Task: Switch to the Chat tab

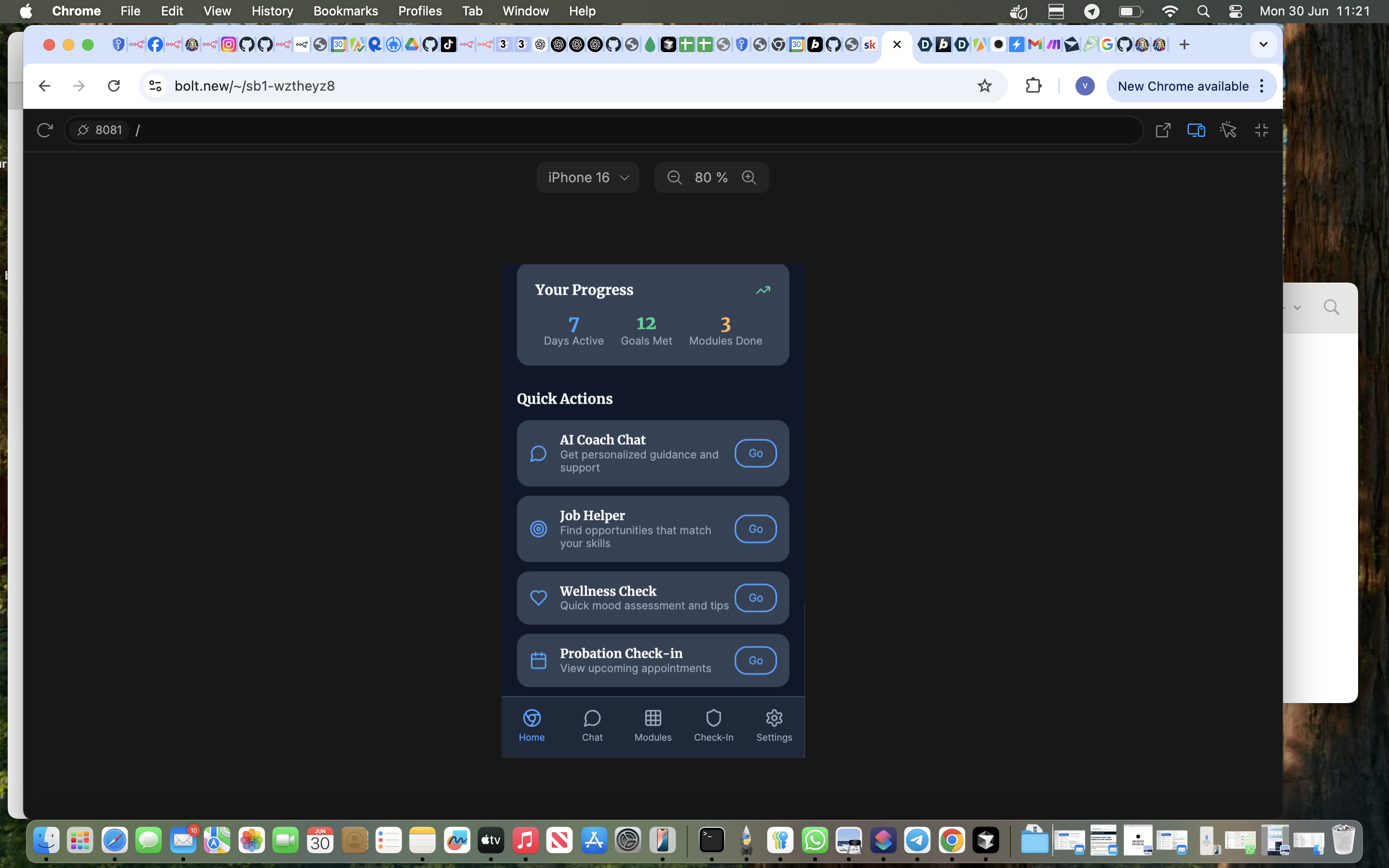Action: point(592,724)
